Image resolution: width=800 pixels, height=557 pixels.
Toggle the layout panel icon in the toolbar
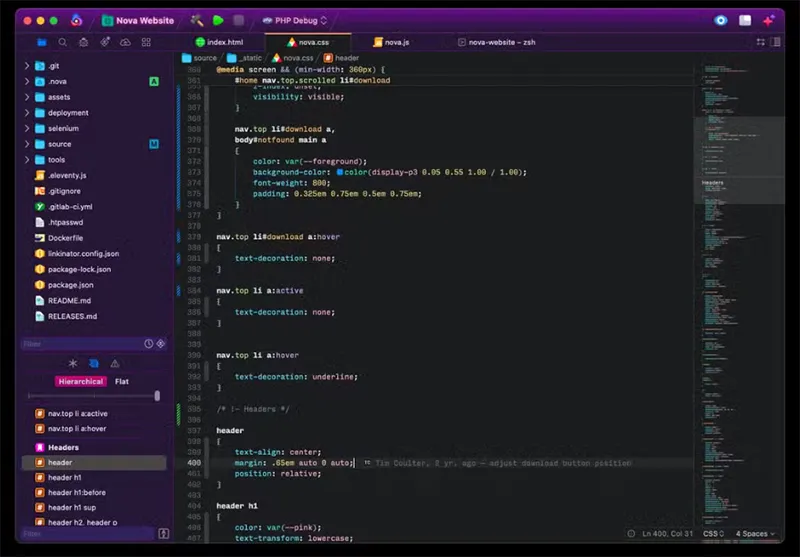[x=745, y=20]
